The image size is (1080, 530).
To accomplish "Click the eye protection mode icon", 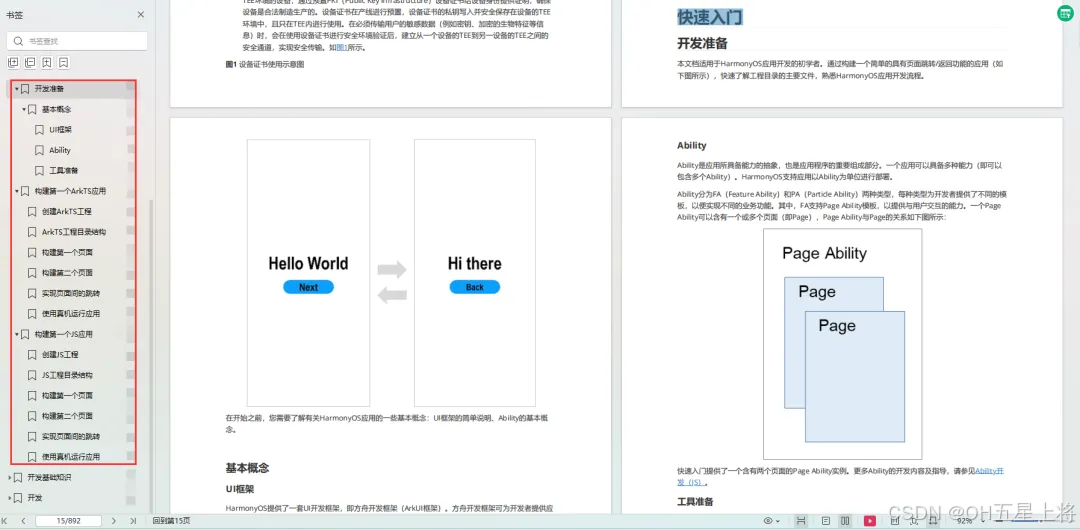I will pyautogui.click(x=768, y=520).
